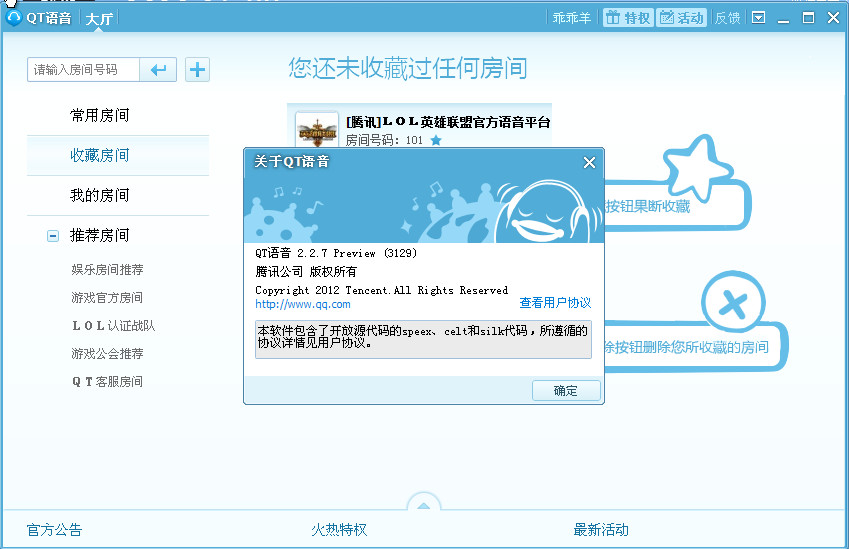Click 查看用户协议 link

point(555,303)
